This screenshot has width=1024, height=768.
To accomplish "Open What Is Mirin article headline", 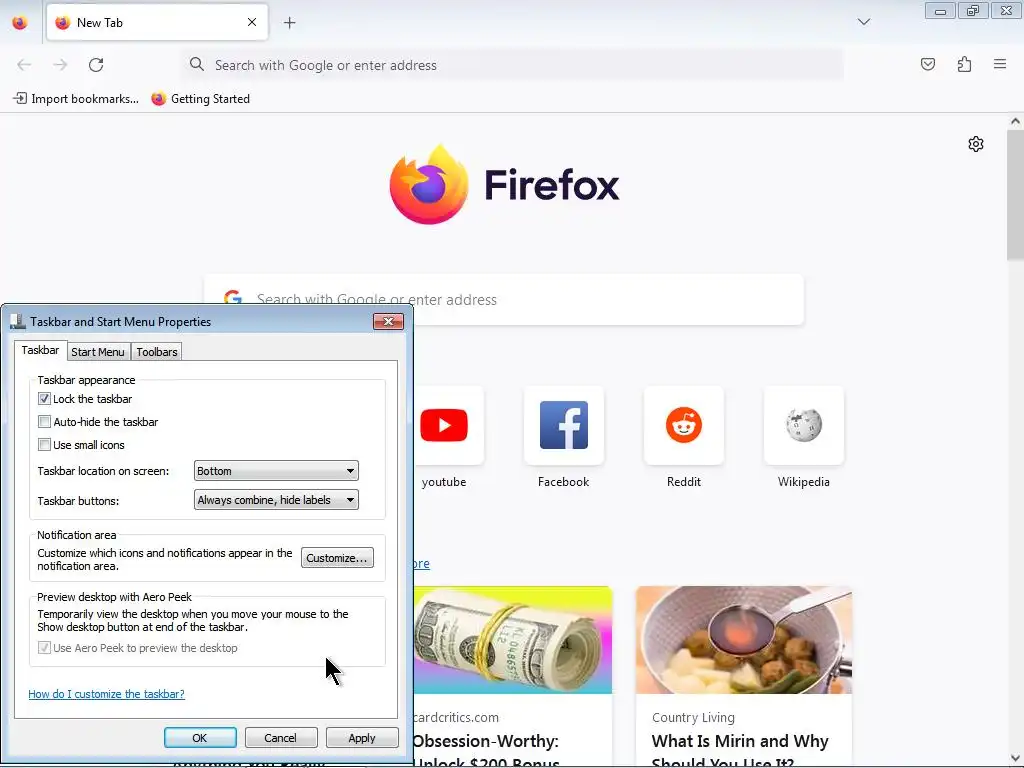I will pyautogui.click(x=740, y=751).
